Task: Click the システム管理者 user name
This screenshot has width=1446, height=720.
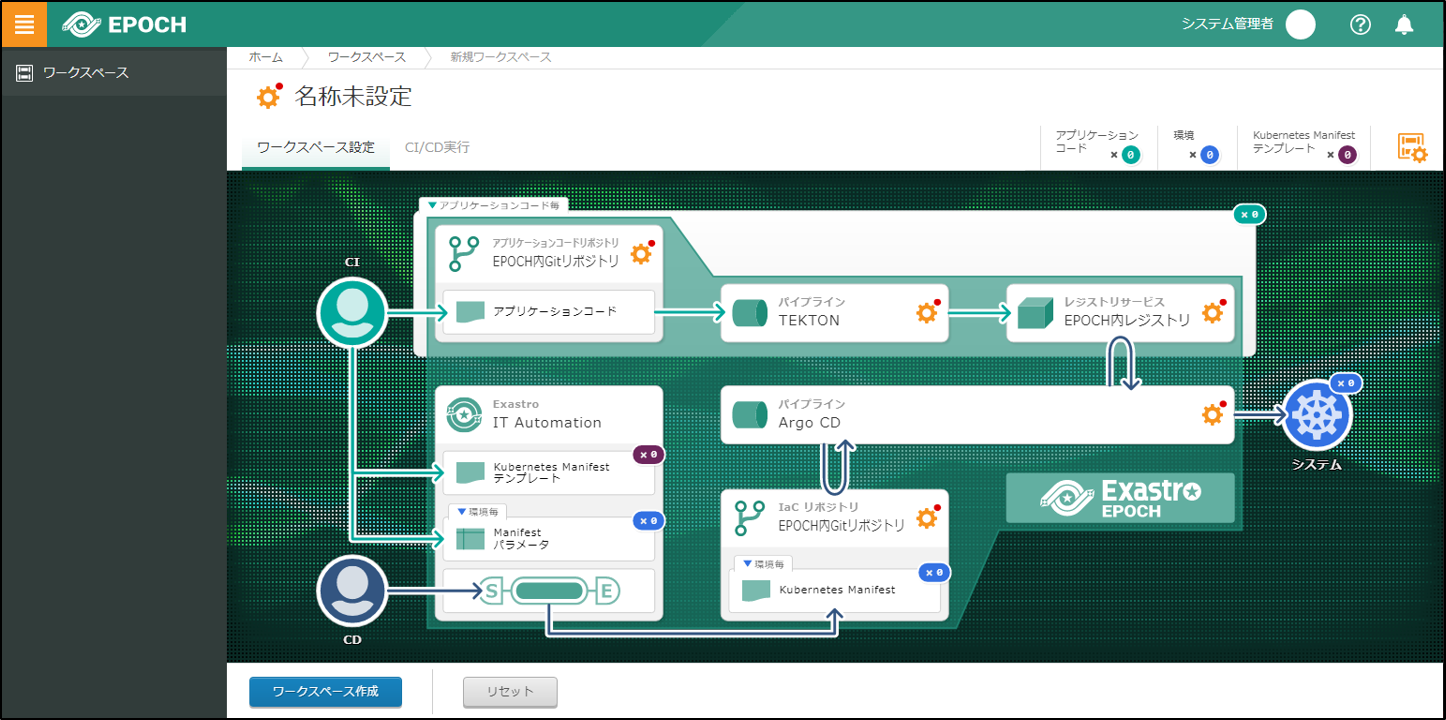Action: 1227,25
